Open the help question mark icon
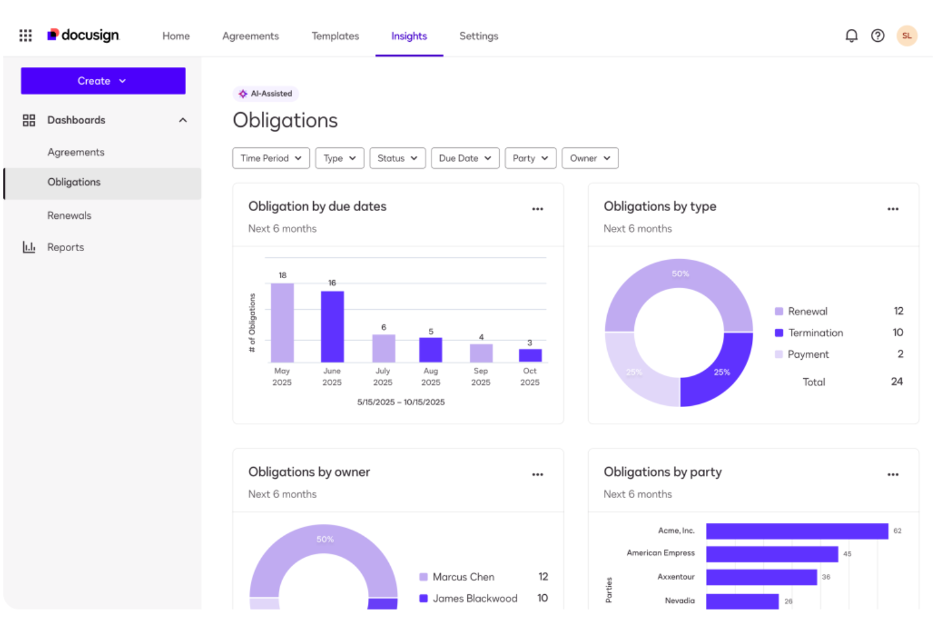The image size is (936, 624). pyautogui.click(x=878, y=35)
